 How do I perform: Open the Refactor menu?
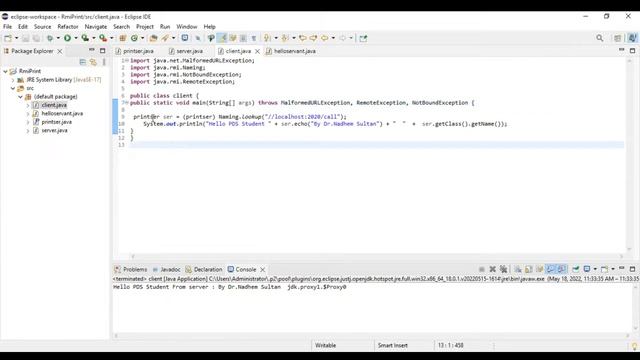(68, 27)
